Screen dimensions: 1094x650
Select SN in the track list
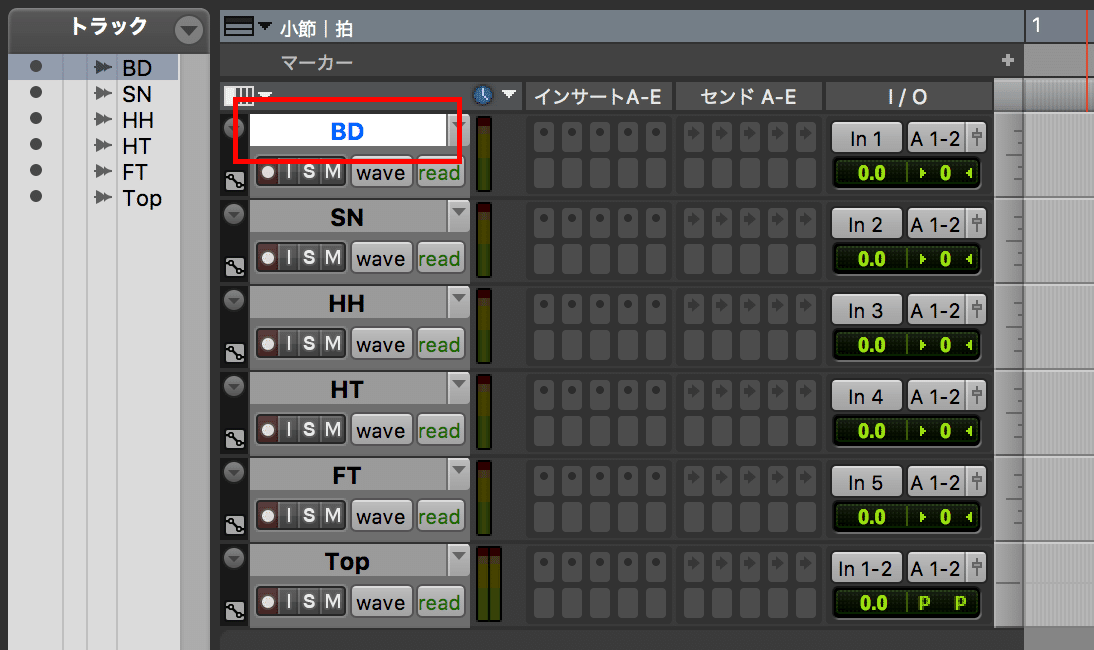pos(137,94)
